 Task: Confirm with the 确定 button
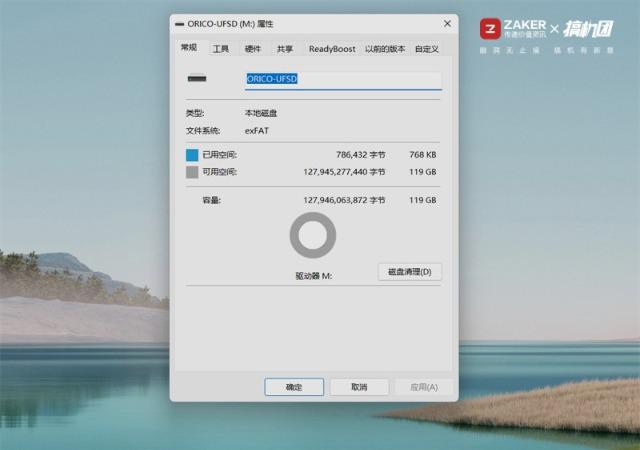[294, 387]
